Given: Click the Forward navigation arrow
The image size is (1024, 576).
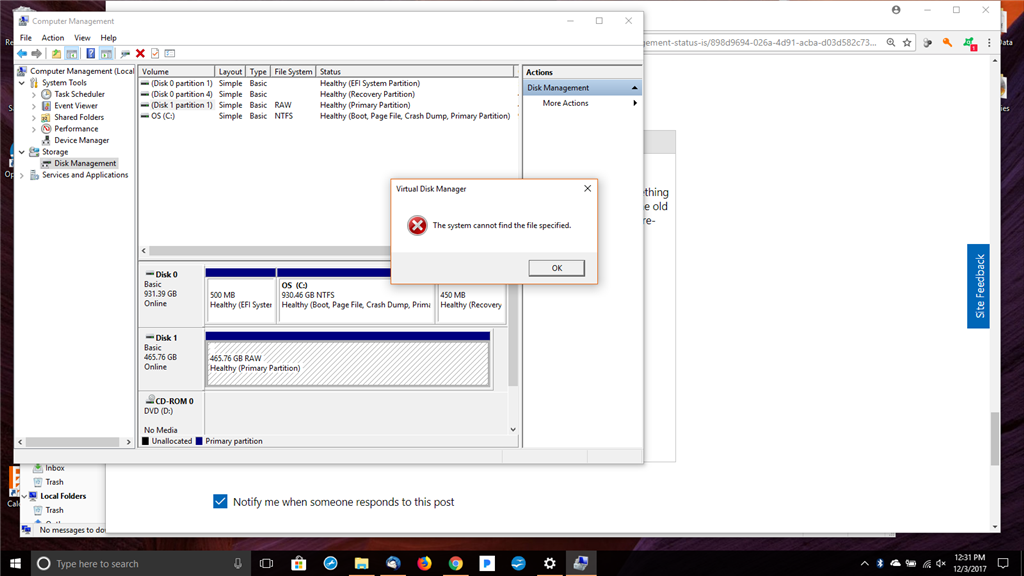Looking at the screenshot, I should click(x=36, y=52).
